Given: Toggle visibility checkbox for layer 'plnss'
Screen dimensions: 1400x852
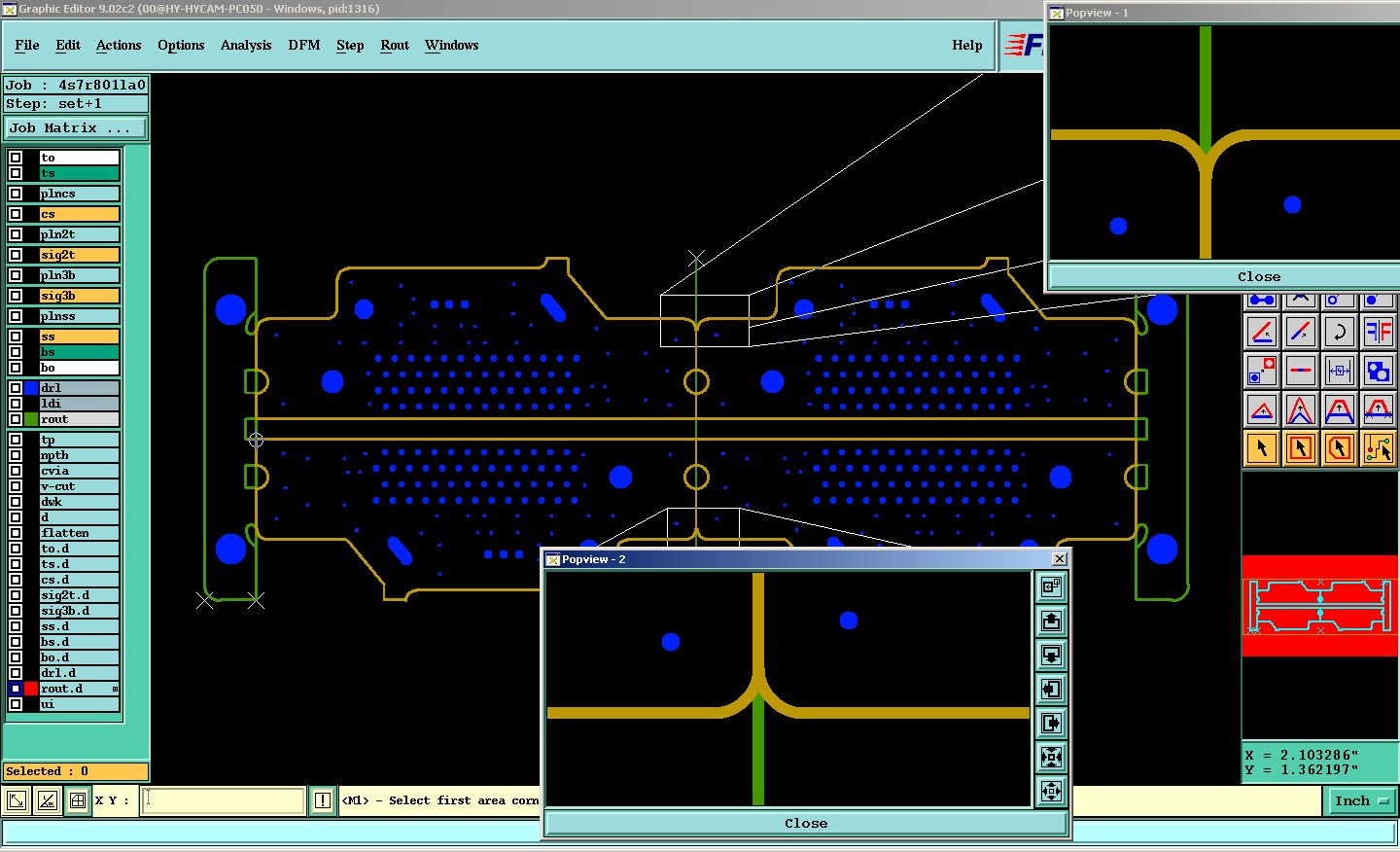Looking at the screenshot, I should [16, 316].
